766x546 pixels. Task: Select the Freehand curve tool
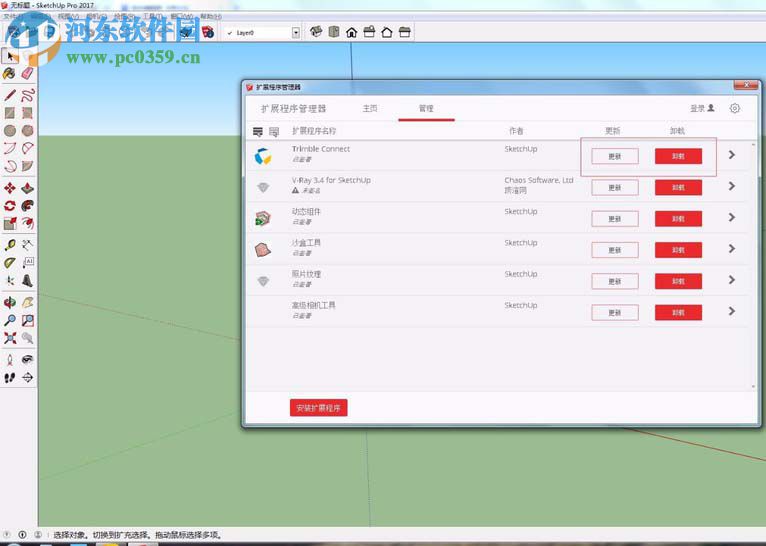tap(28, 95)
